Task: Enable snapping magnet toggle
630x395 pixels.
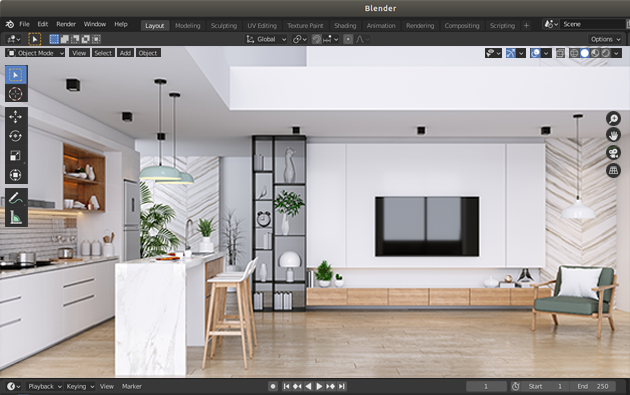Action: click(x=317, y=39)
